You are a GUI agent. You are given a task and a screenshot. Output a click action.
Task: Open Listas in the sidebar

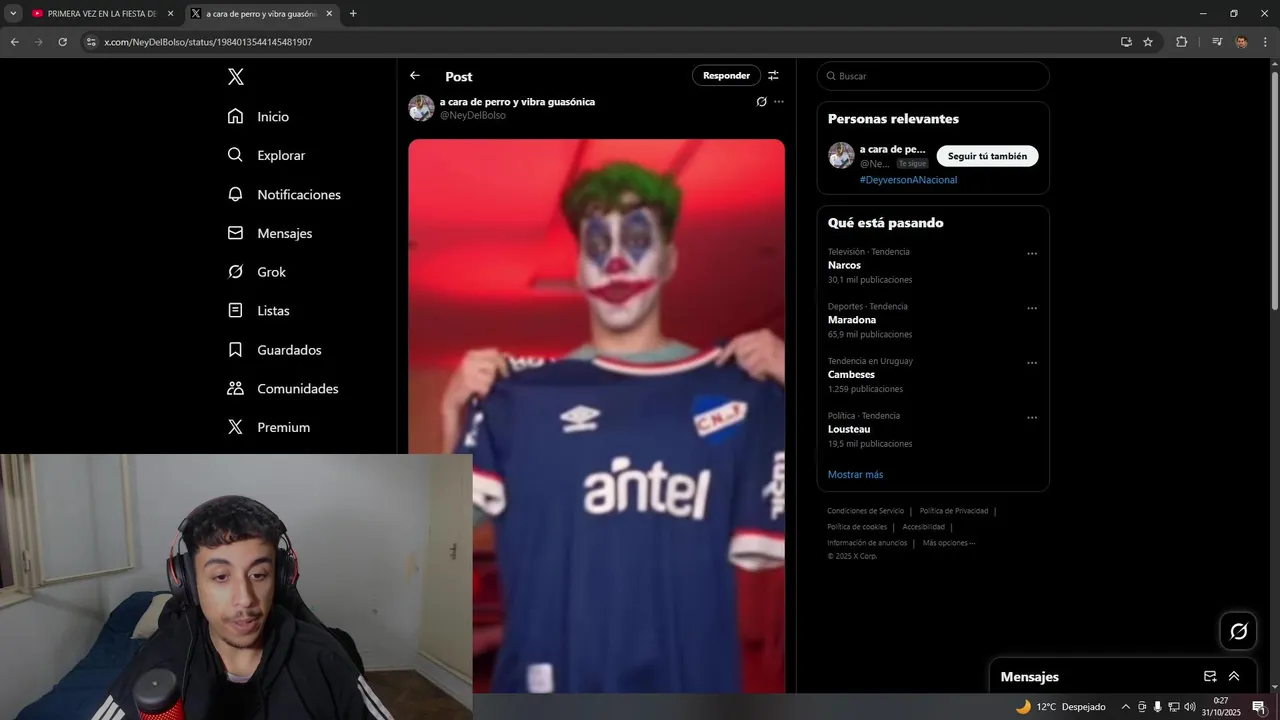tap(258, 311)
